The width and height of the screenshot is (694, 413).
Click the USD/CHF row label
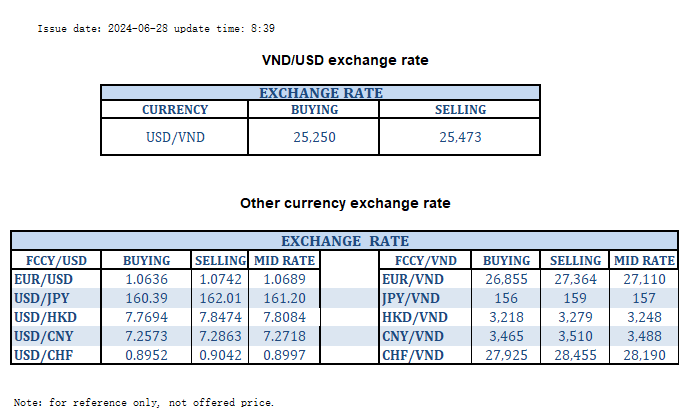[44, 353]
